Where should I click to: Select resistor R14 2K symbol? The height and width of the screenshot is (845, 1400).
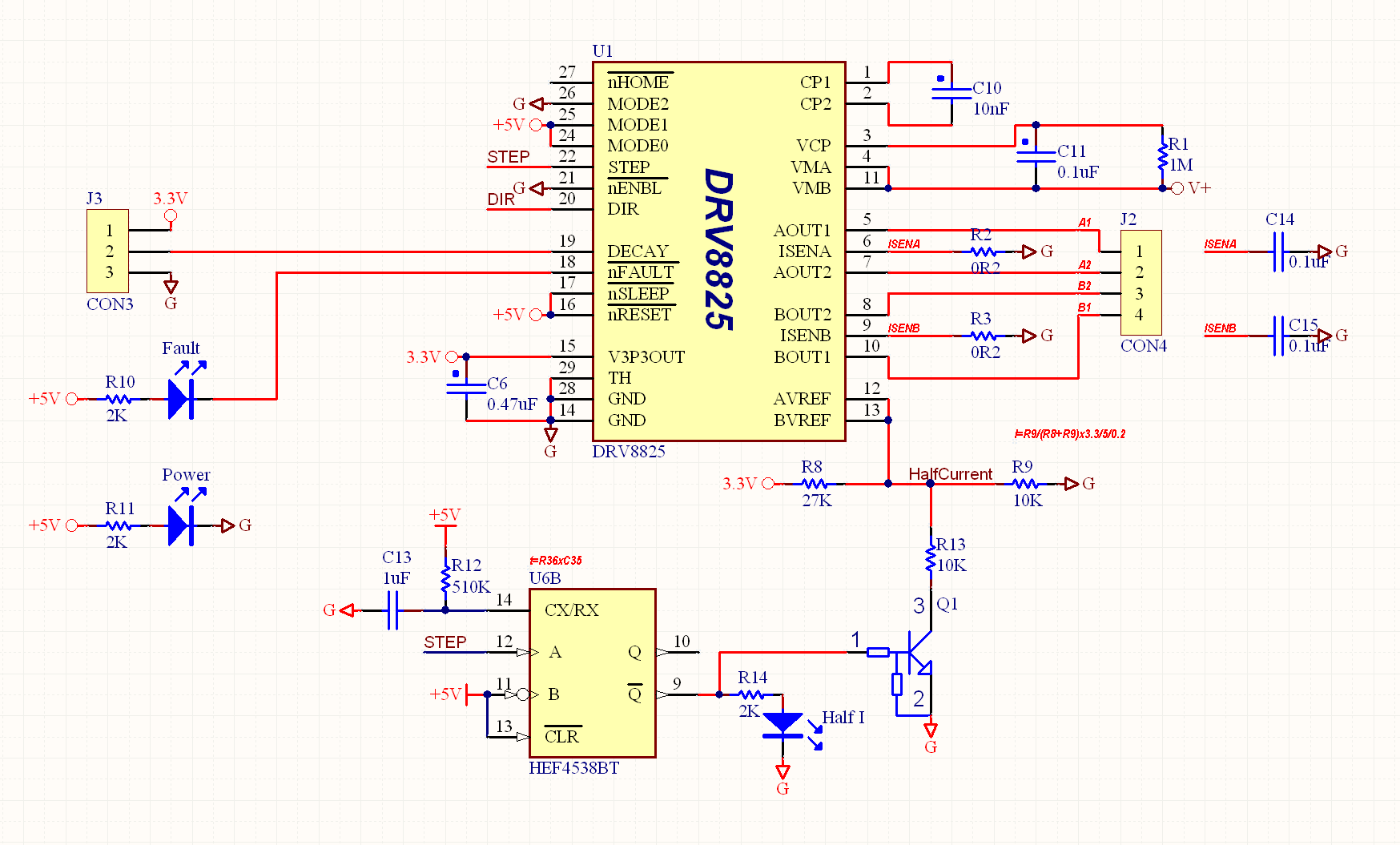click(751, 694)
